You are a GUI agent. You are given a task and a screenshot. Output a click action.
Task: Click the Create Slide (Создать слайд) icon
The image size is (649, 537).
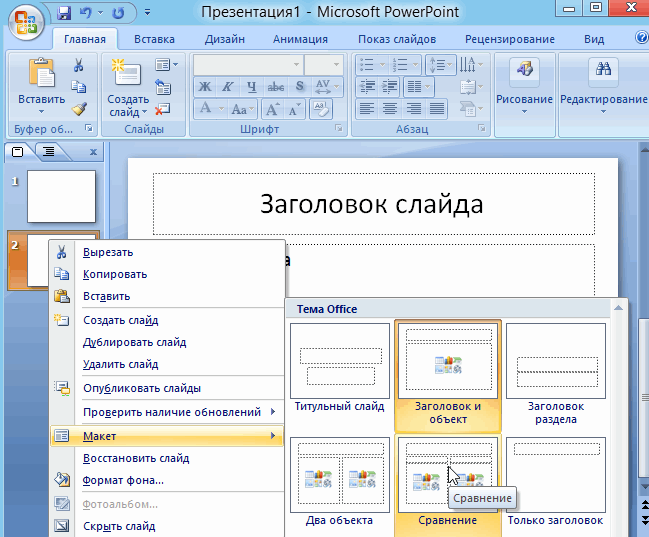point(127,75)
